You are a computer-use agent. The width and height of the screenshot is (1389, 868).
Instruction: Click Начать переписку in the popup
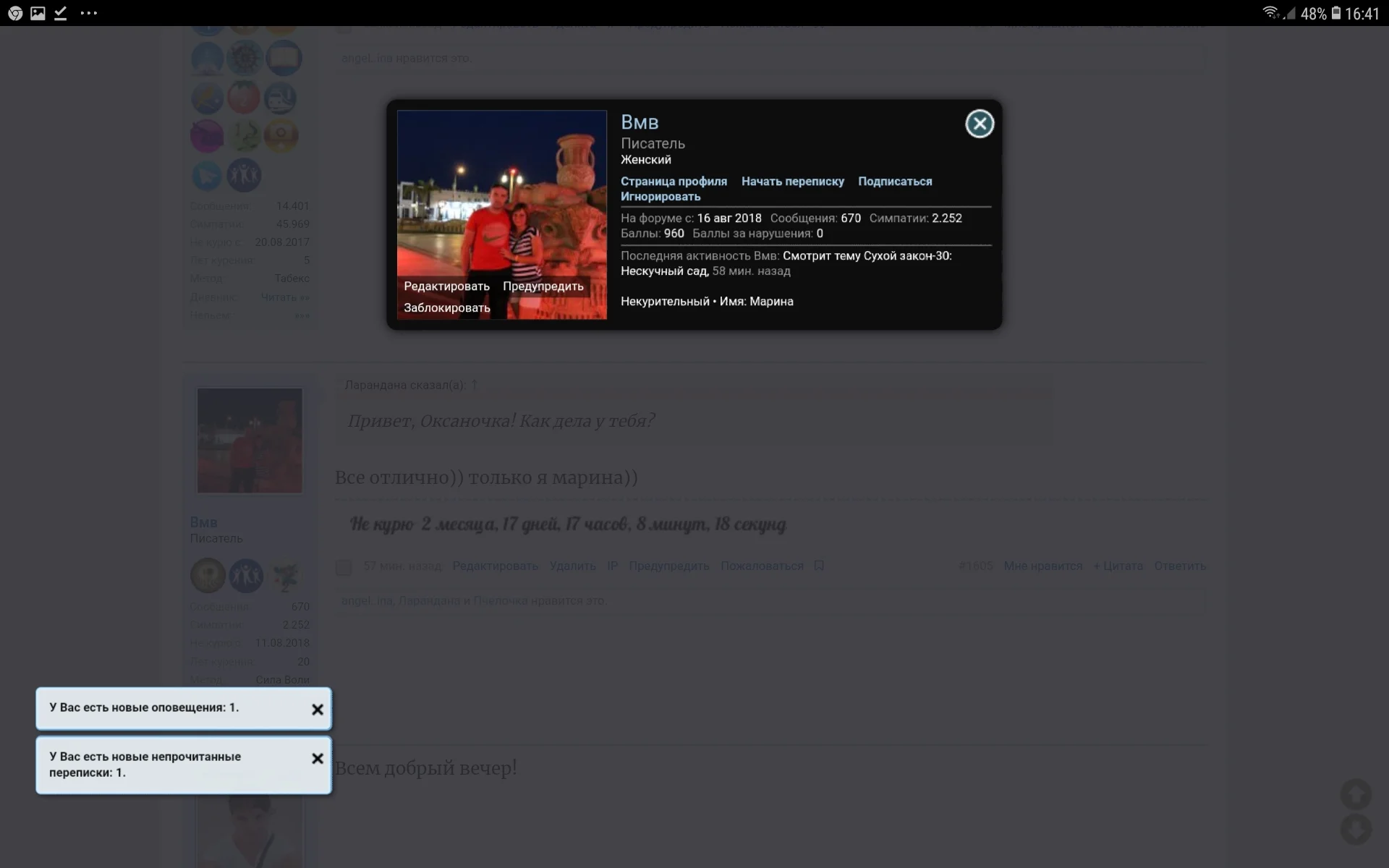pyautogui.click(x=792, y=181)
